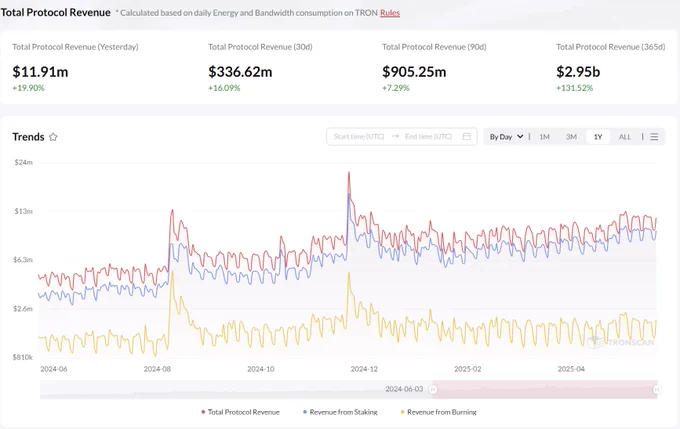
Task: Favorite the Trends chart with star icon
Action: [53, 137]
